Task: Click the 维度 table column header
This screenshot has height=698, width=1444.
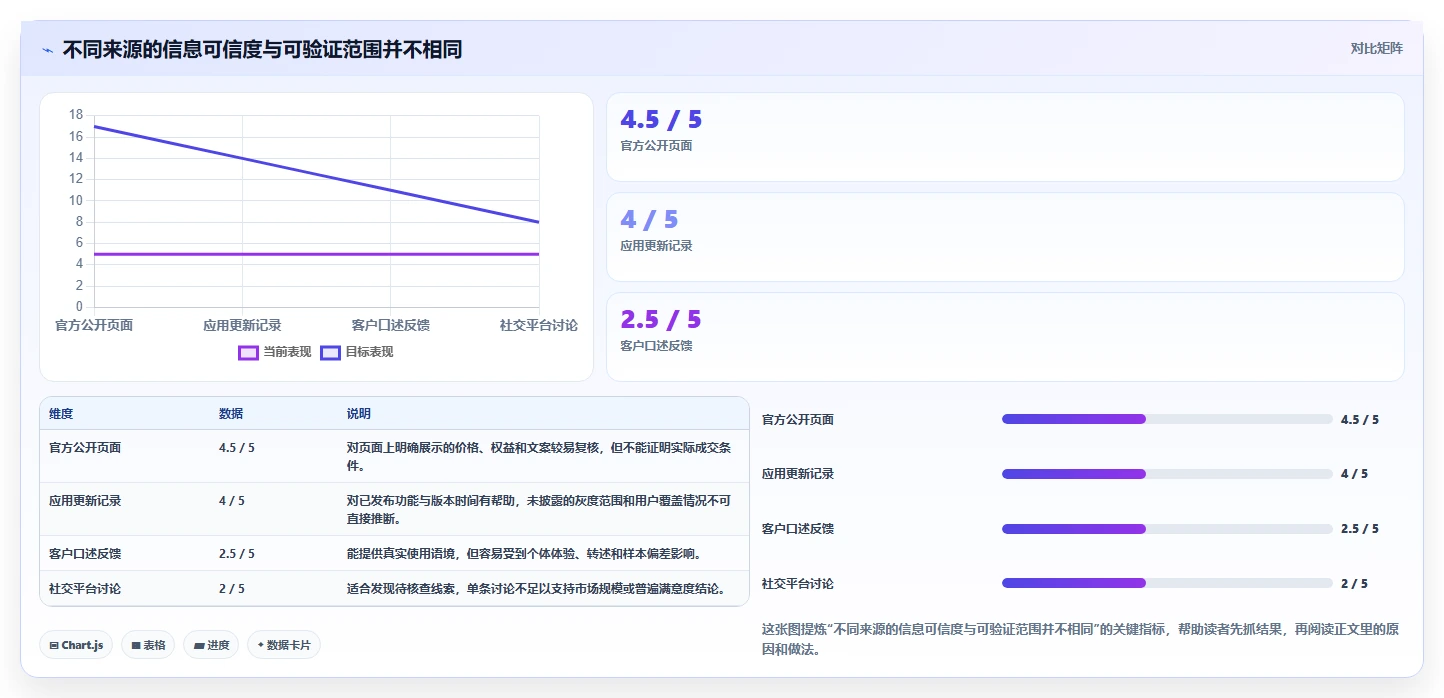Action: [61, 414]
